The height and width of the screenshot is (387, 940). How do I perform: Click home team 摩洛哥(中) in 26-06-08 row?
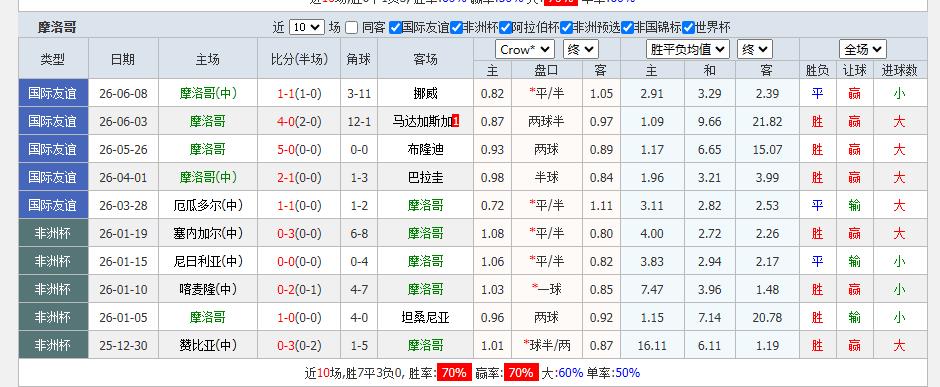point(208,93)
